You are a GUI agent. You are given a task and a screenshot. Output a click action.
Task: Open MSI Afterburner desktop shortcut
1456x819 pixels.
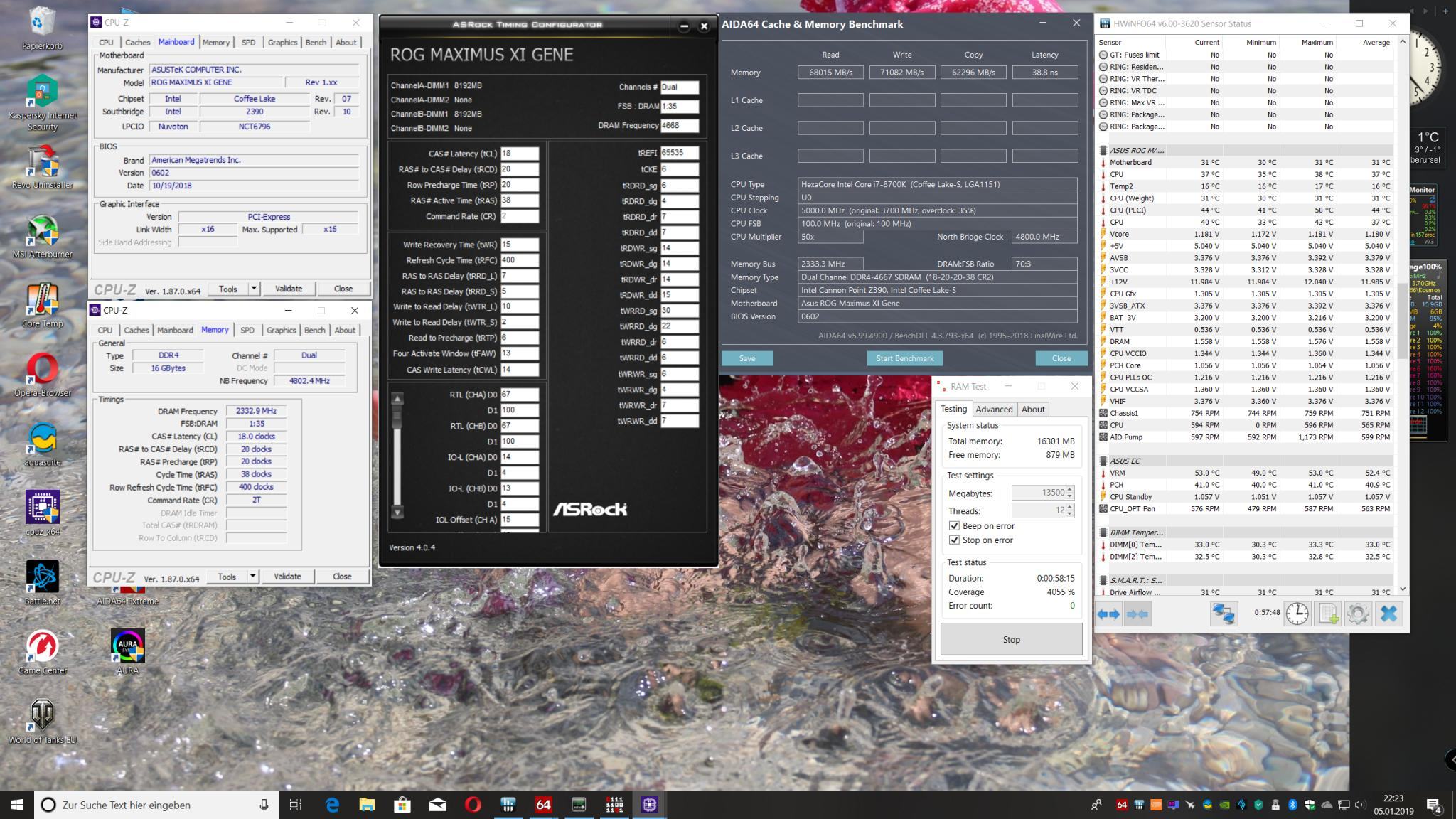pyautogui.click(x=43, y=237)
